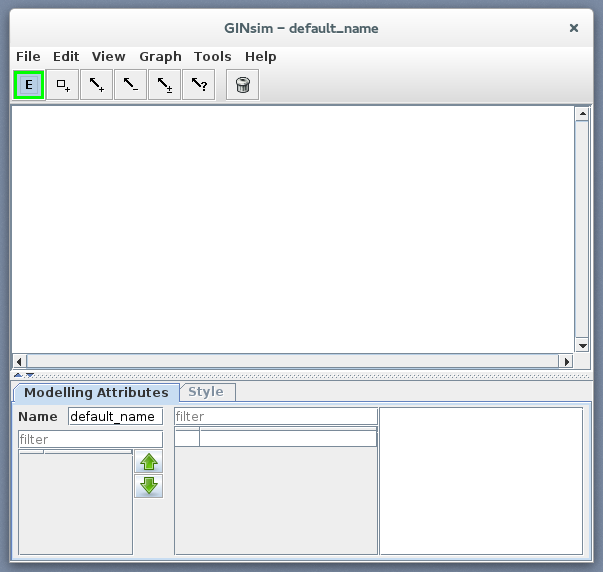Select the Edit mode E tool
The width and height of the screenshot is (603, 572).
(x=29, y=85)
